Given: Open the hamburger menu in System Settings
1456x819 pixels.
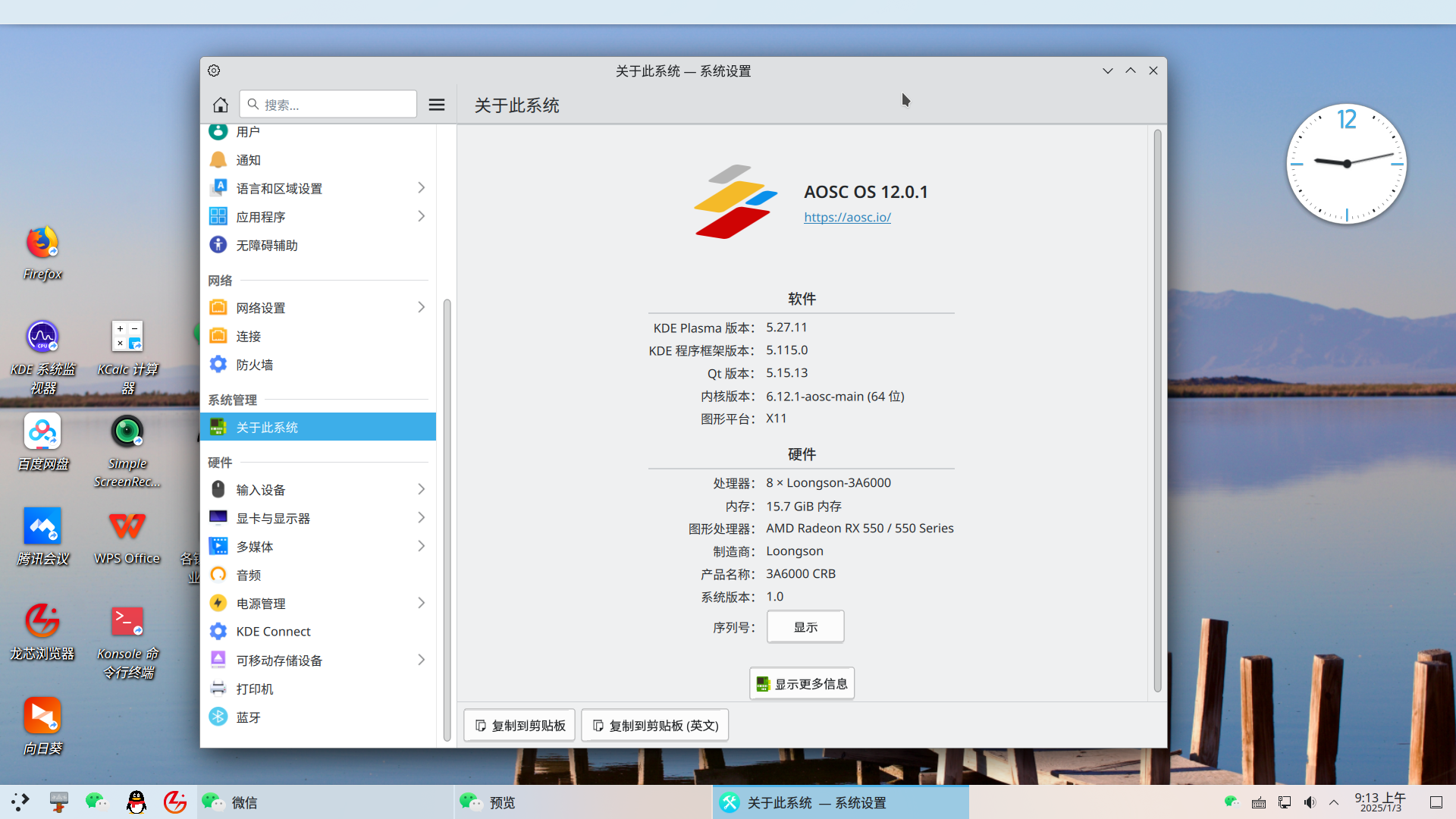Looking at the screenshot, I should coord(437,105).
